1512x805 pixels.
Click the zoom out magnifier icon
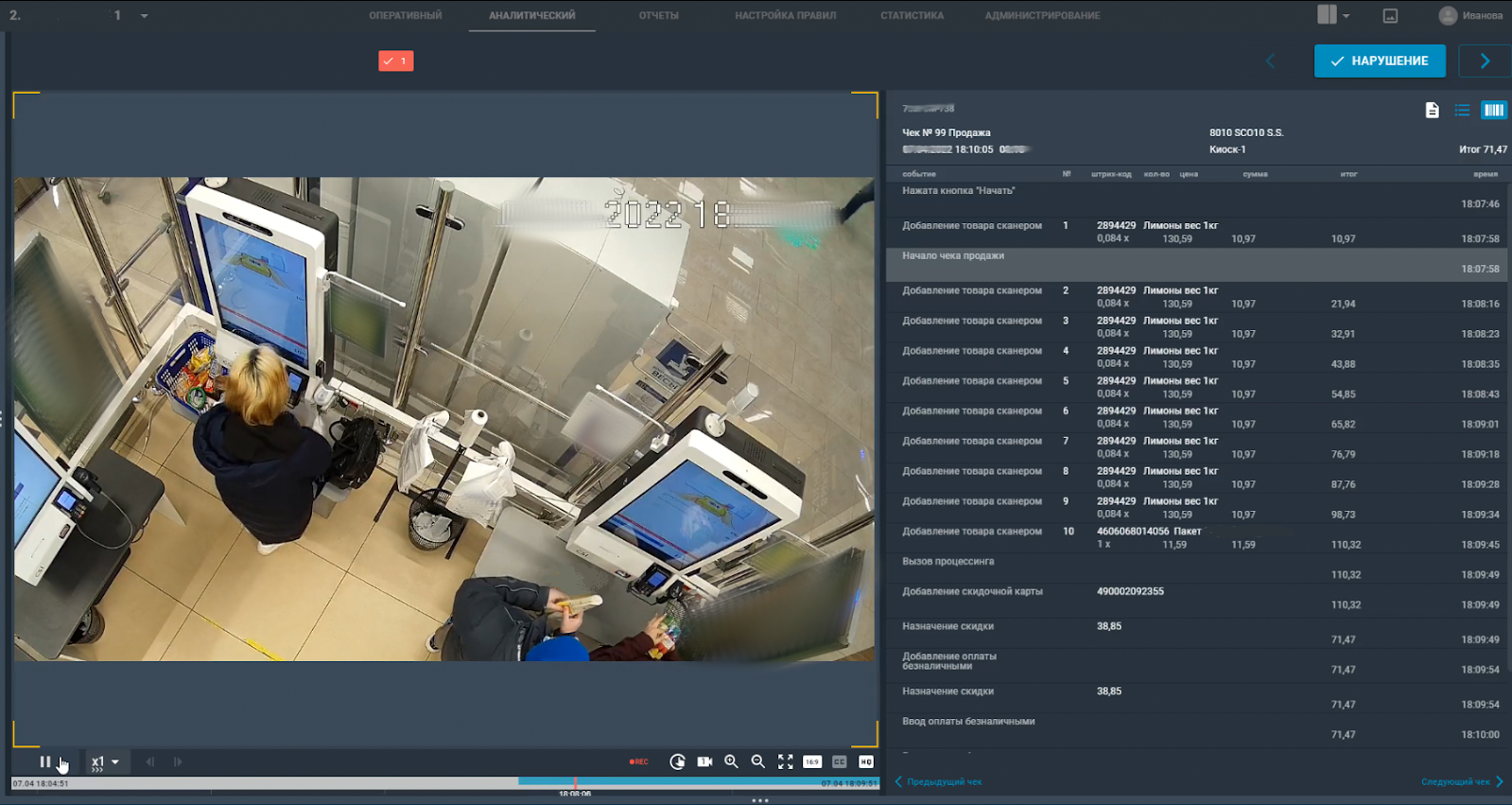coord(757,761)
